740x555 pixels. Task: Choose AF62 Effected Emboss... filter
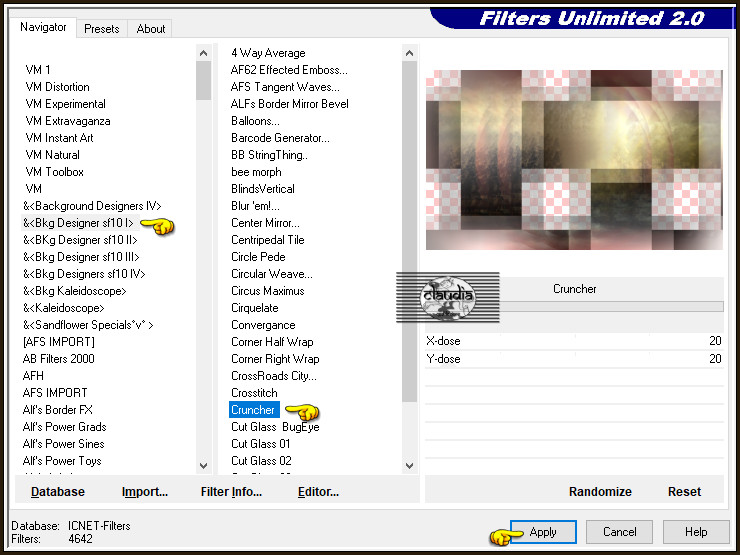click(x=289, y=70)
